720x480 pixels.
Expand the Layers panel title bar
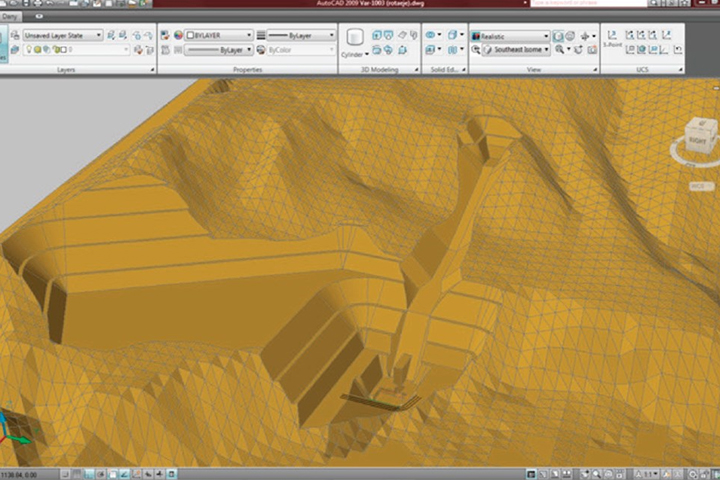tap(66, 70)
